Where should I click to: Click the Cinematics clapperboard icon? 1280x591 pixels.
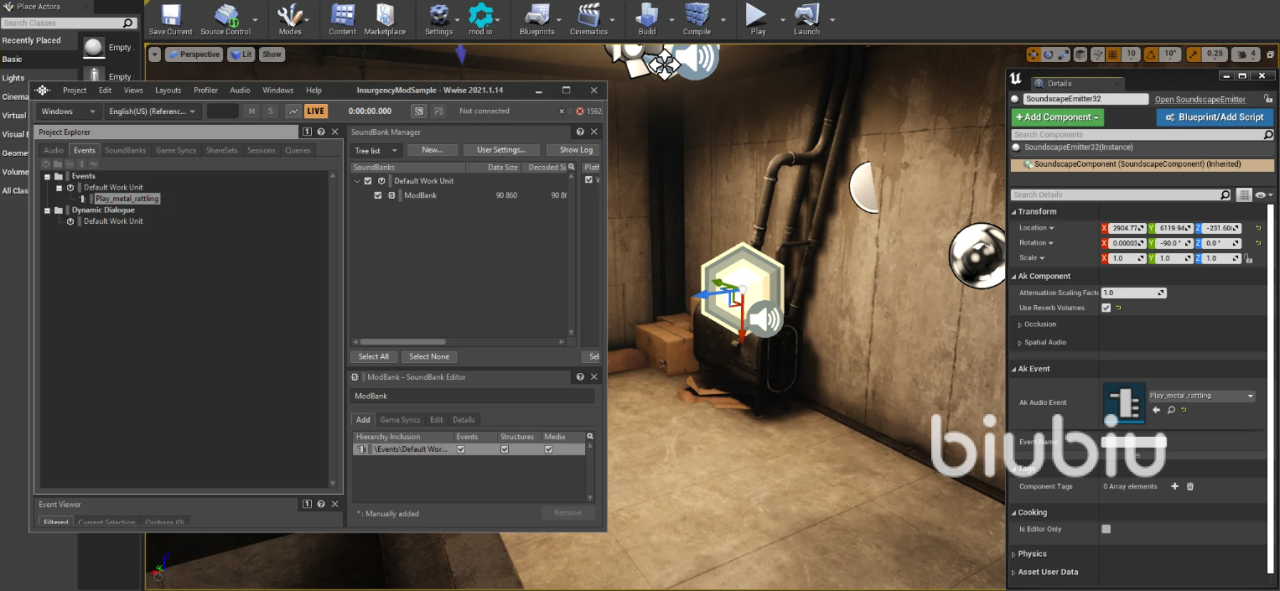tap(589, 16)
